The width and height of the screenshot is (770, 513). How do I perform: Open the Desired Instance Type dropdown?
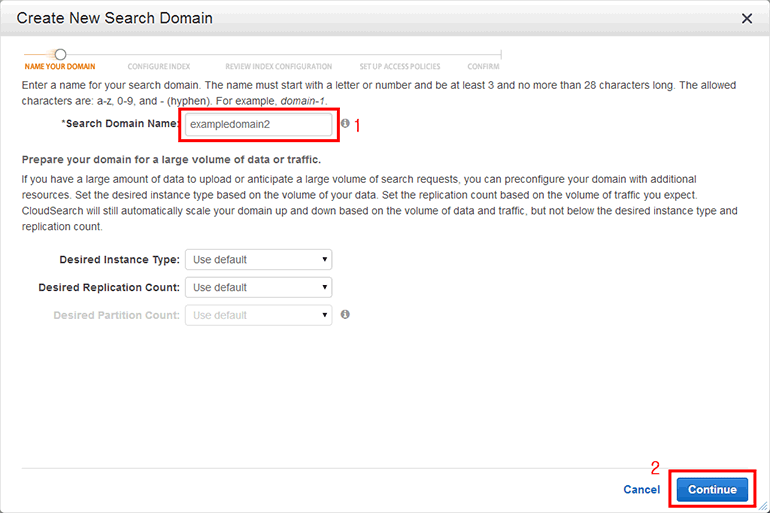pyautogui.click(x=259, y=260)
